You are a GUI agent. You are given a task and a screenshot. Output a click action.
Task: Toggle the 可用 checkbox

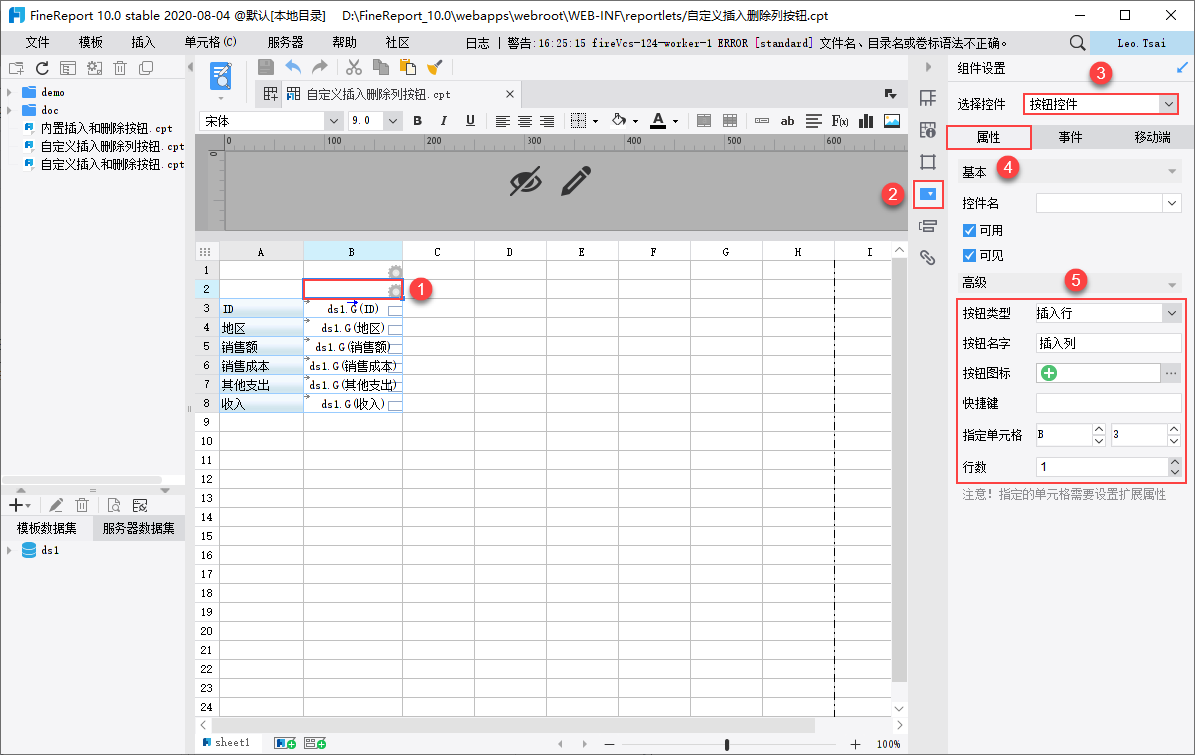(x=969, y=230)
